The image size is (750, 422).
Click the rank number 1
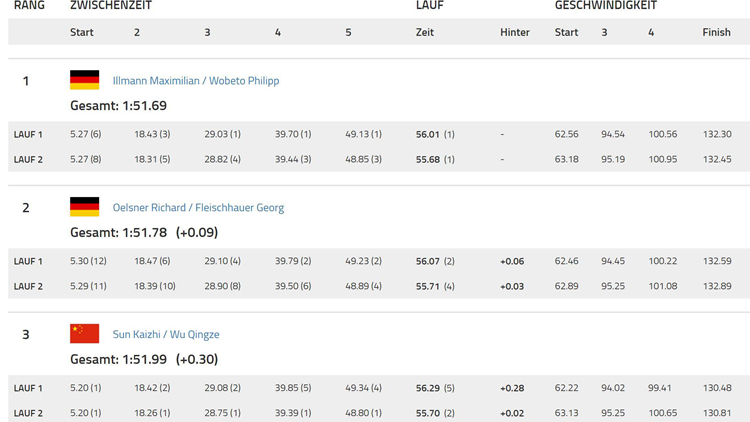pyautogui.click(x=26, y=81)
